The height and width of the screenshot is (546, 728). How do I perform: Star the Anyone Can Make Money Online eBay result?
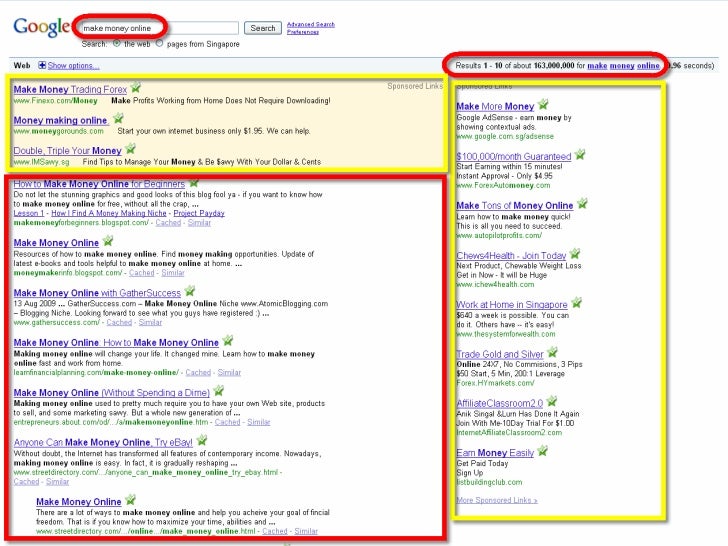click(x=202, y=440)
